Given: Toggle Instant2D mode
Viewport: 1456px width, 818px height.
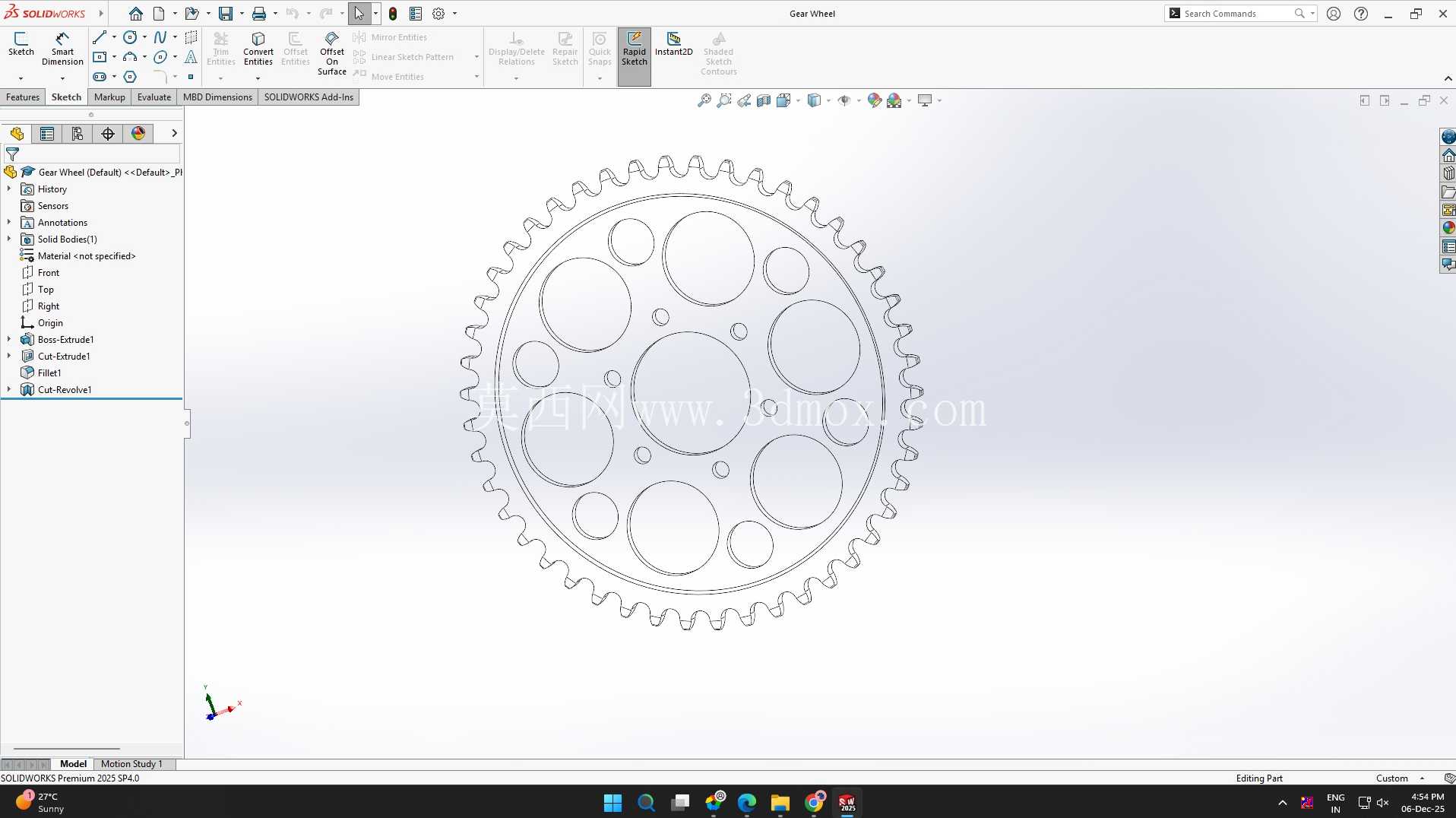Looking at the screenshot, I should pos(674,44).
